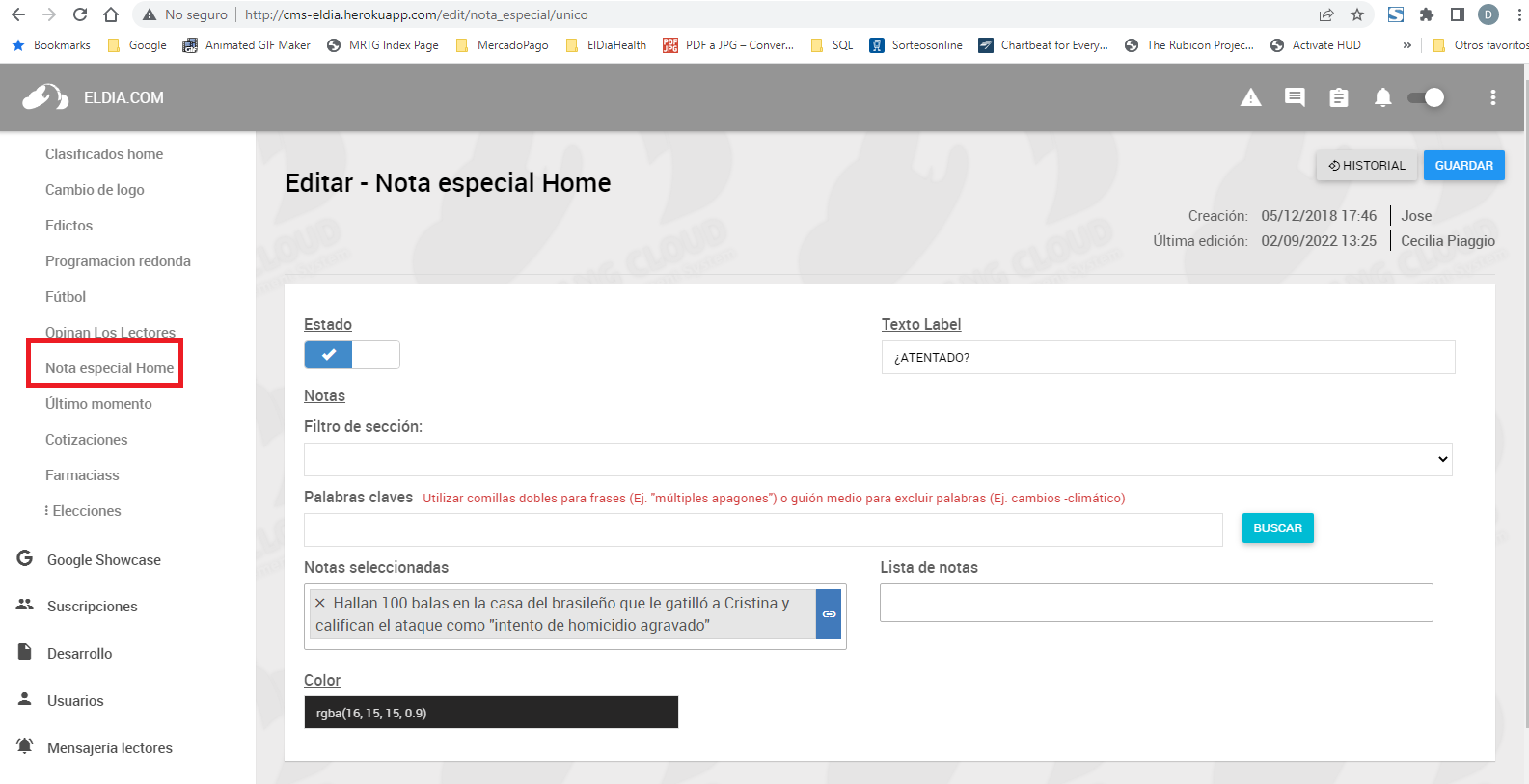Toggle the header theme switch
Viewport: 1529px width, 784px height.
coord(1426,97)
